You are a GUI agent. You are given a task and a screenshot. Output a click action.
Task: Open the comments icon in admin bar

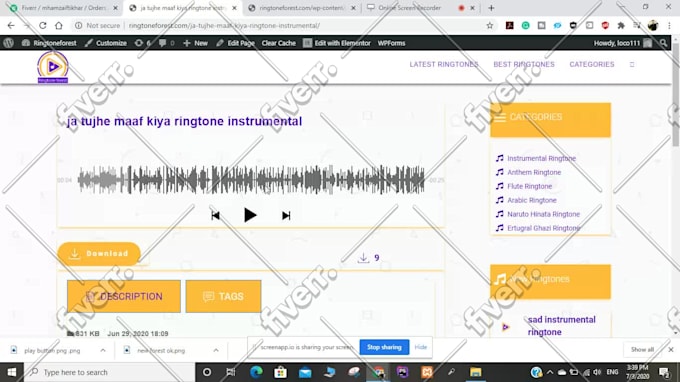click(167, 43)
